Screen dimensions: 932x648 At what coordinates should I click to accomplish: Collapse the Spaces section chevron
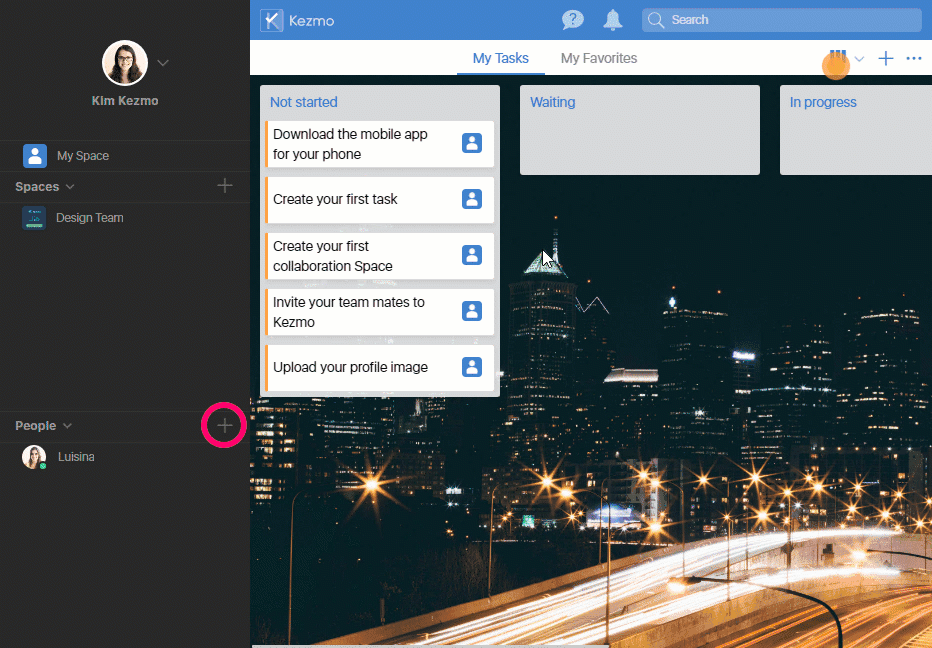(70, 187)
